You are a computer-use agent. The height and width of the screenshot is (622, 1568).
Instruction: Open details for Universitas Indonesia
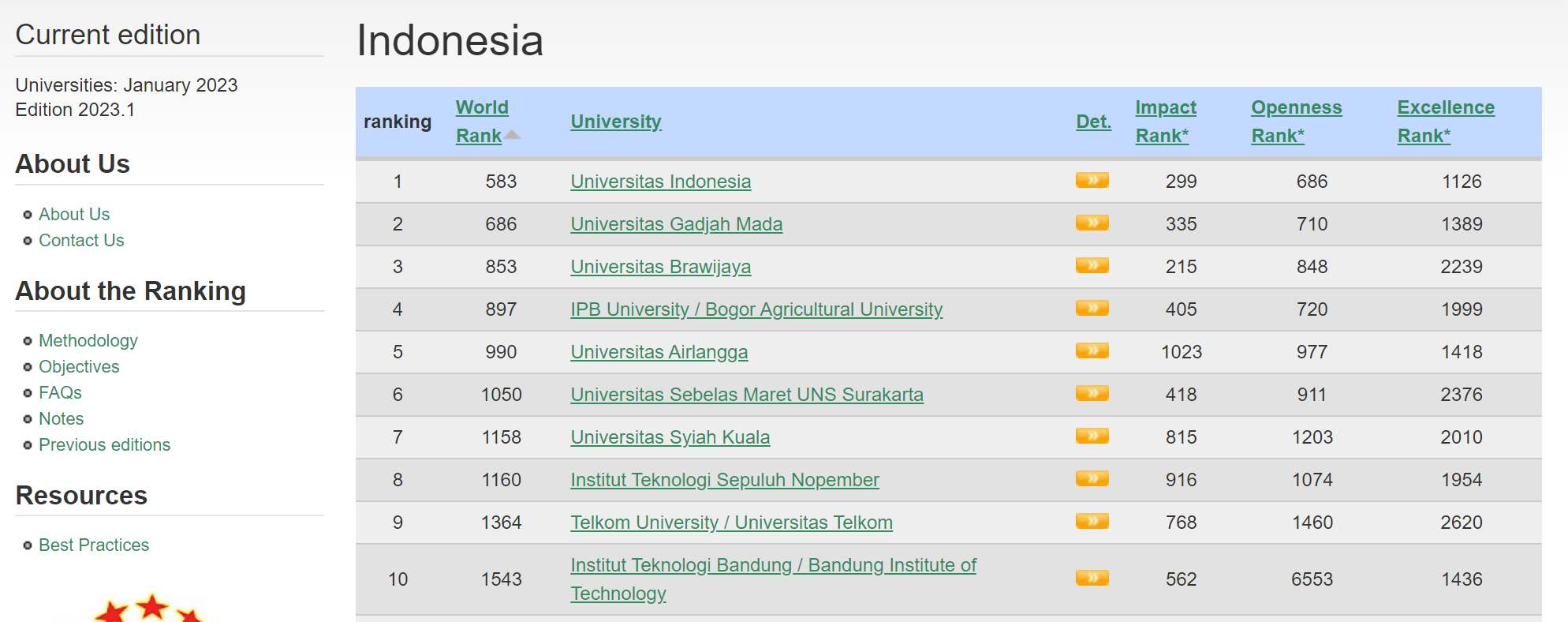pos(1092,180)
